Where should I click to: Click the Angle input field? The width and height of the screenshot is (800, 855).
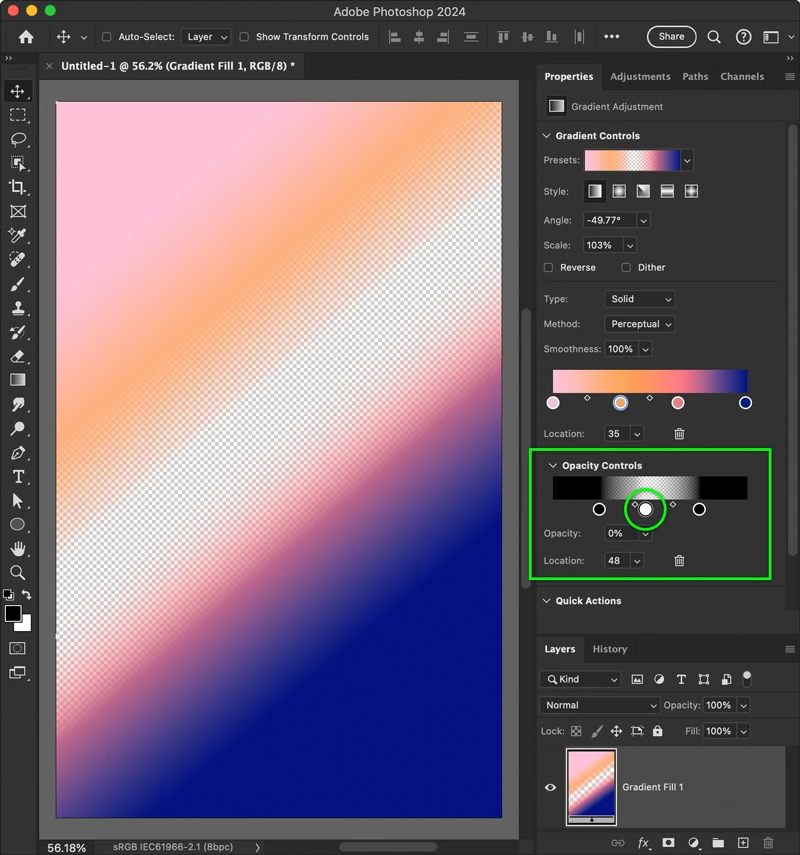(609, 220)
